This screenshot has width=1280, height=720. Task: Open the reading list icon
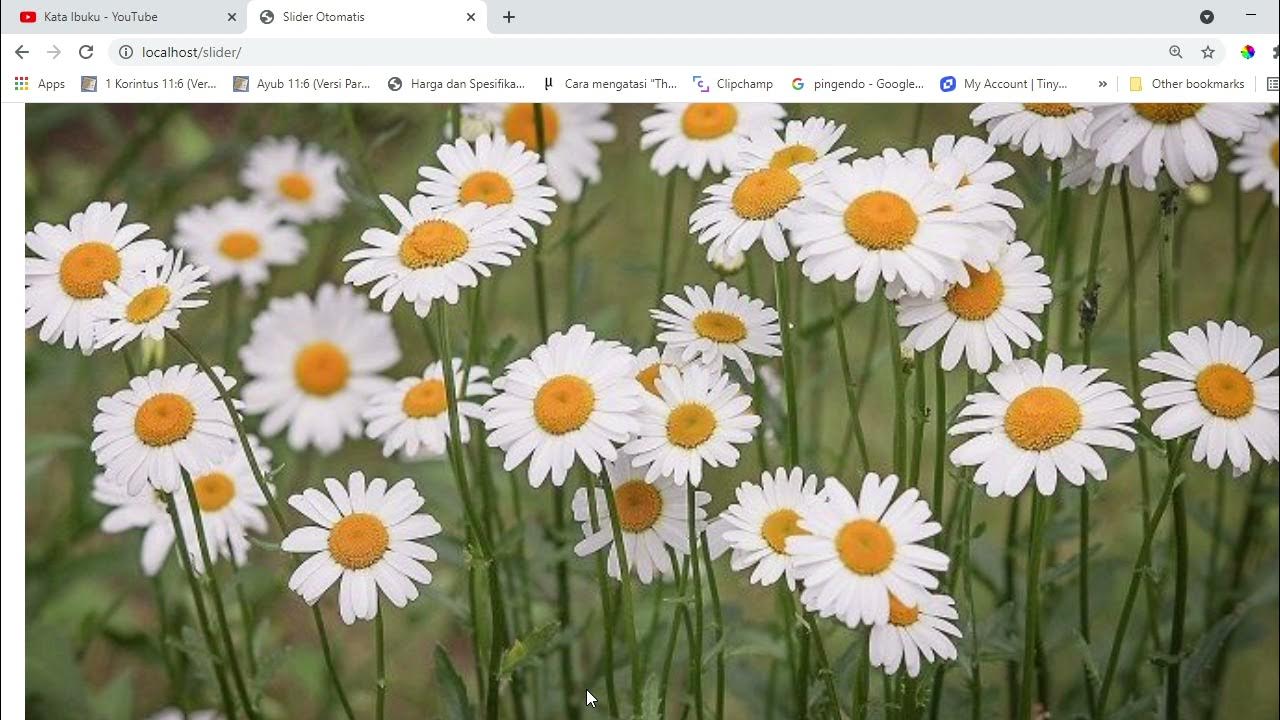pos(1273,84)
